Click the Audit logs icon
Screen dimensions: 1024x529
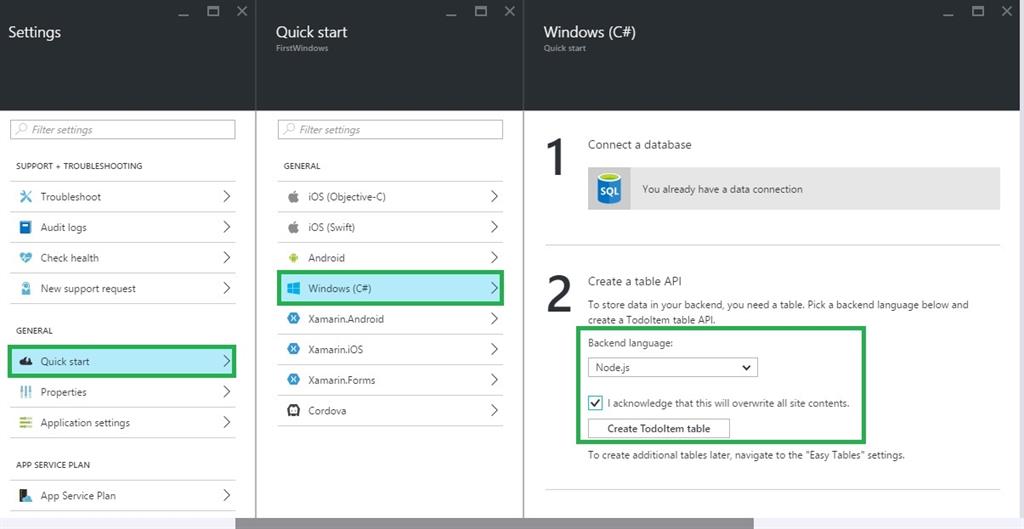click(x=26, y=227)
